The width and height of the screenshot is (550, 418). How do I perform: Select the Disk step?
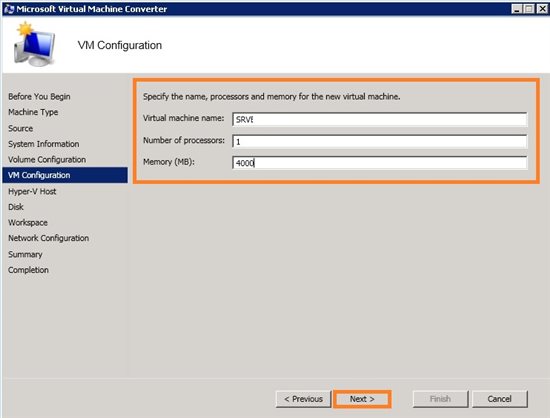point(16,207)
